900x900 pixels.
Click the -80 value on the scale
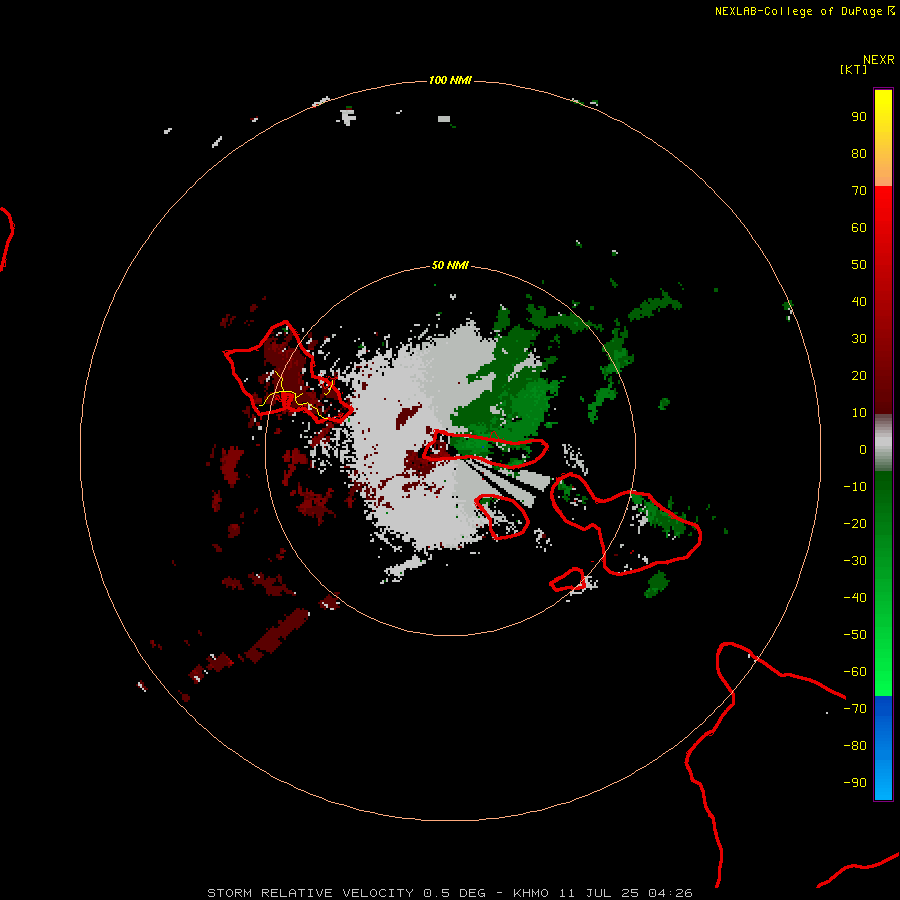point(855,746)
